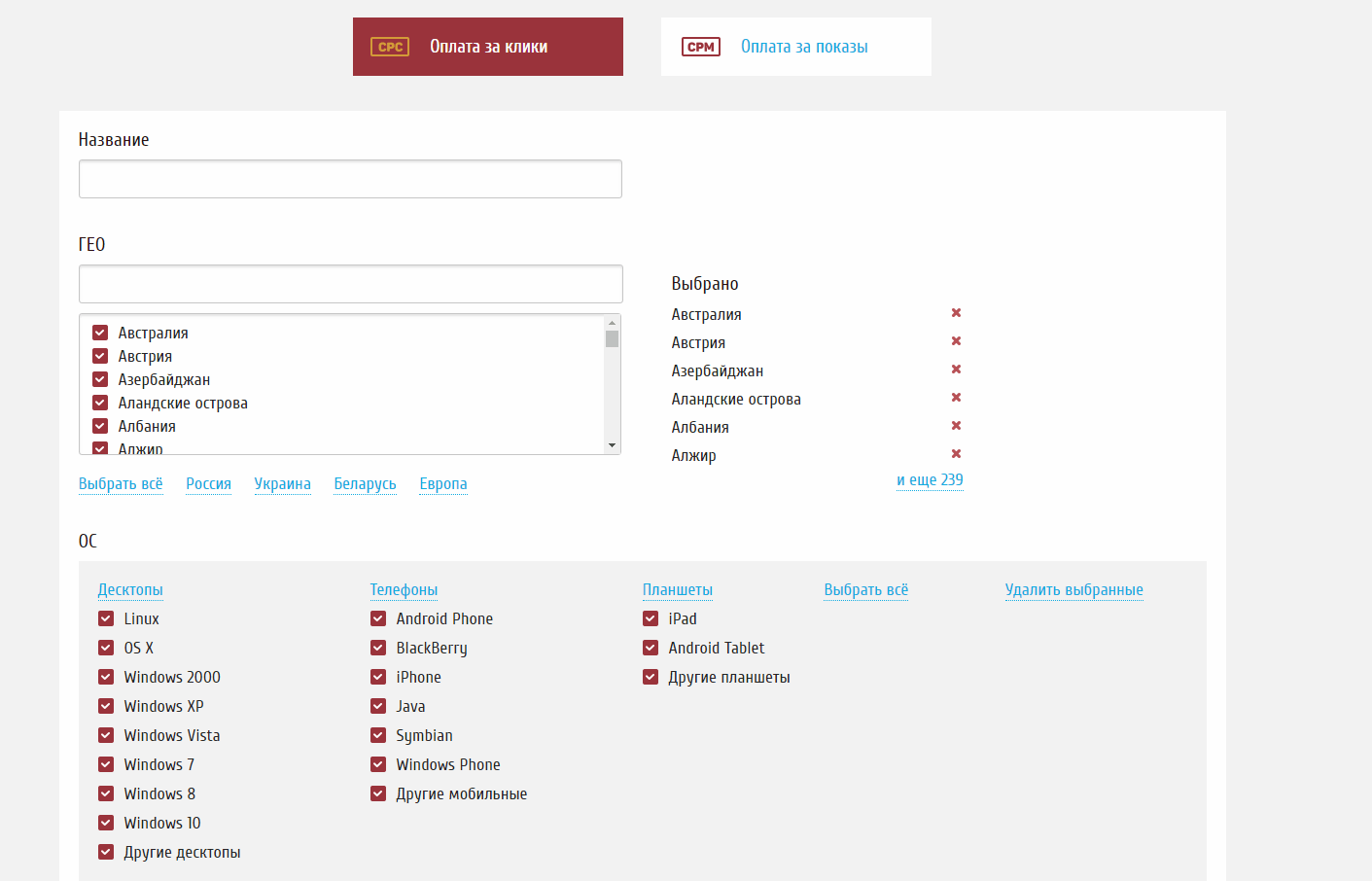Remove Австралия from the selected list
This screenshot has width=1372, height=881.
point(956,313)
